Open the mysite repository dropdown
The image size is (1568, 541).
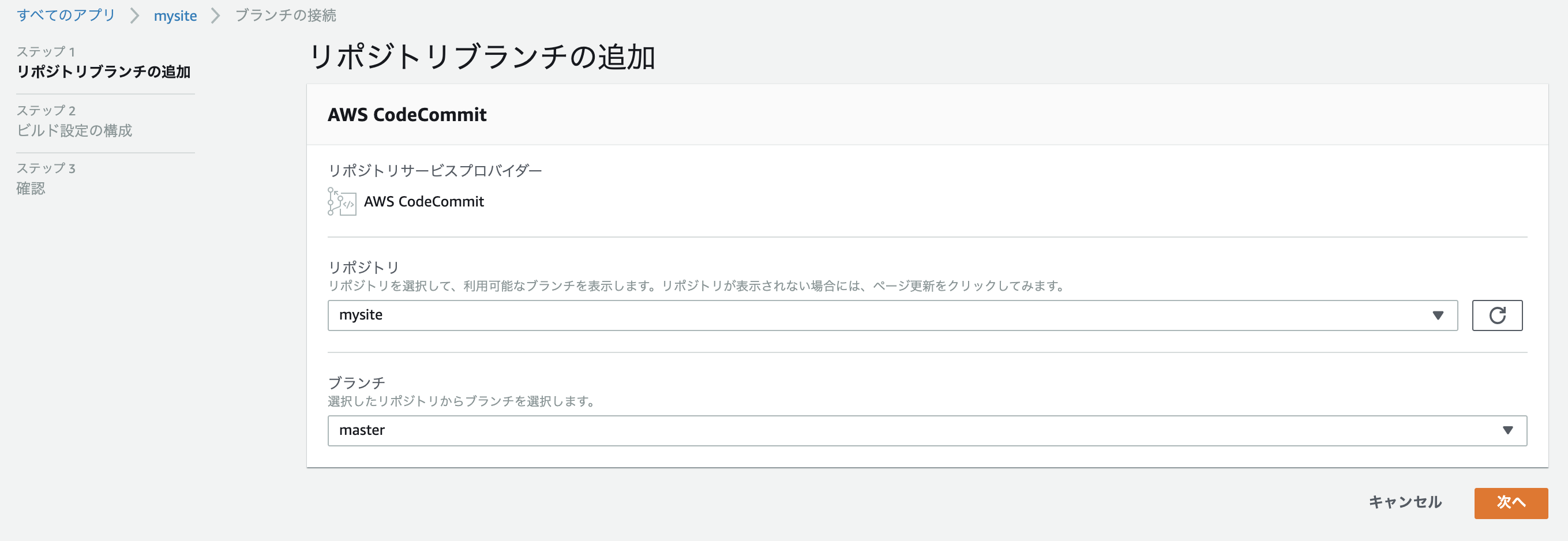click(x=892, y=315)
